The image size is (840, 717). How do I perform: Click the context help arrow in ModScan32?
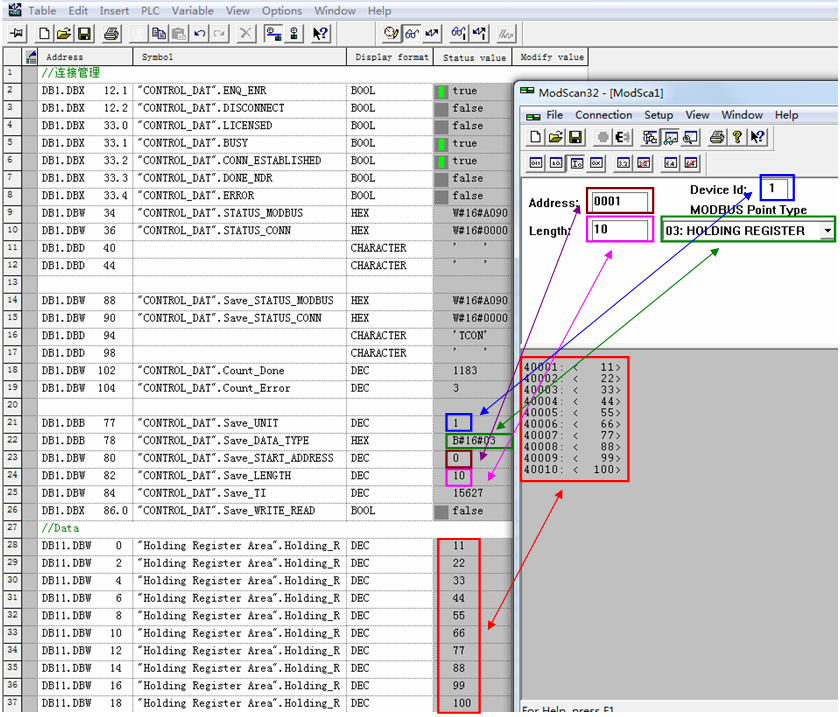pyautogui.click(x=757, y=137)
